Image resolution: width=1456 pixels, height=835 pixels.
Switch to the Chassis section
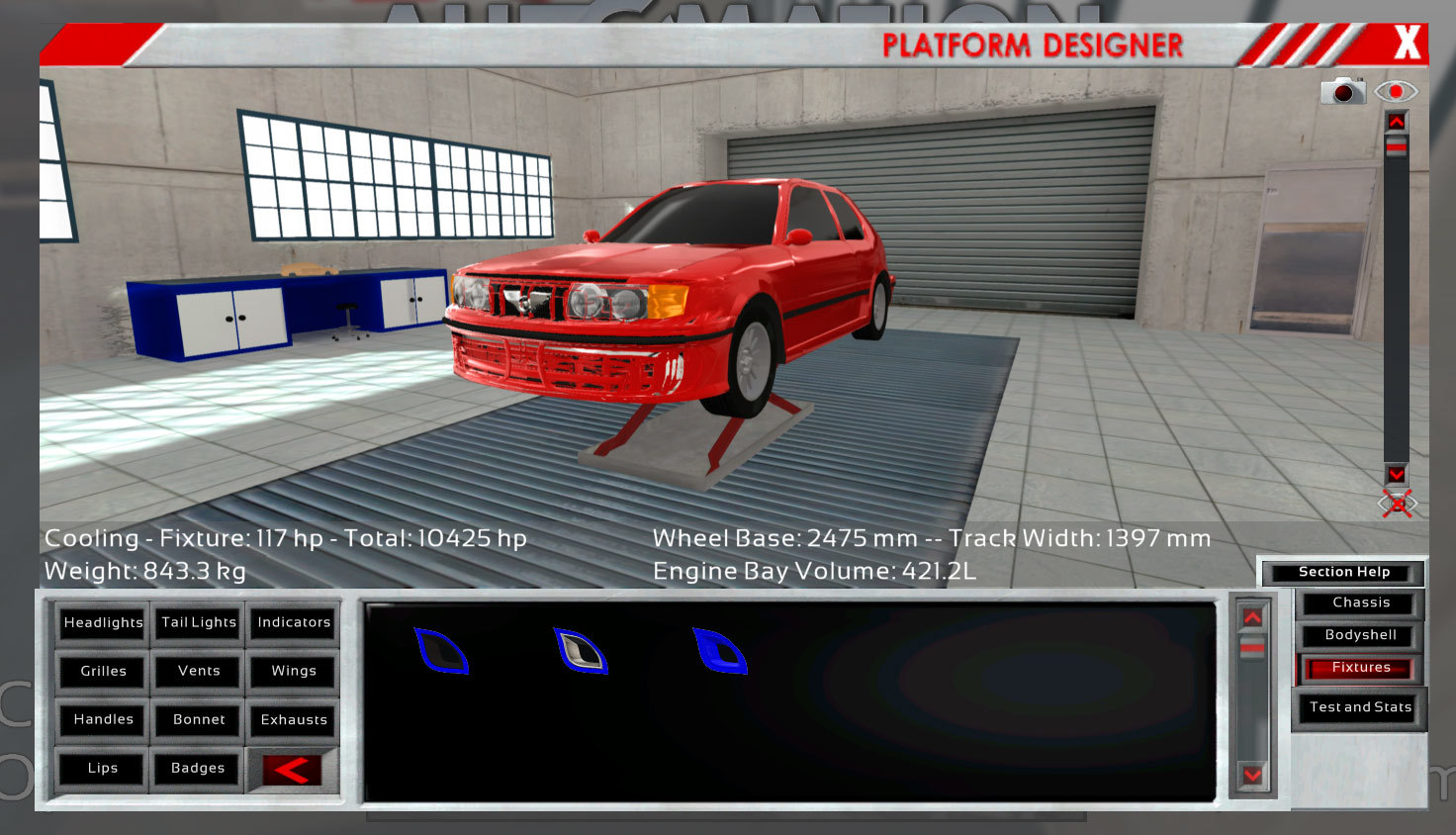pyautogui.click(x=1360, y=603)
